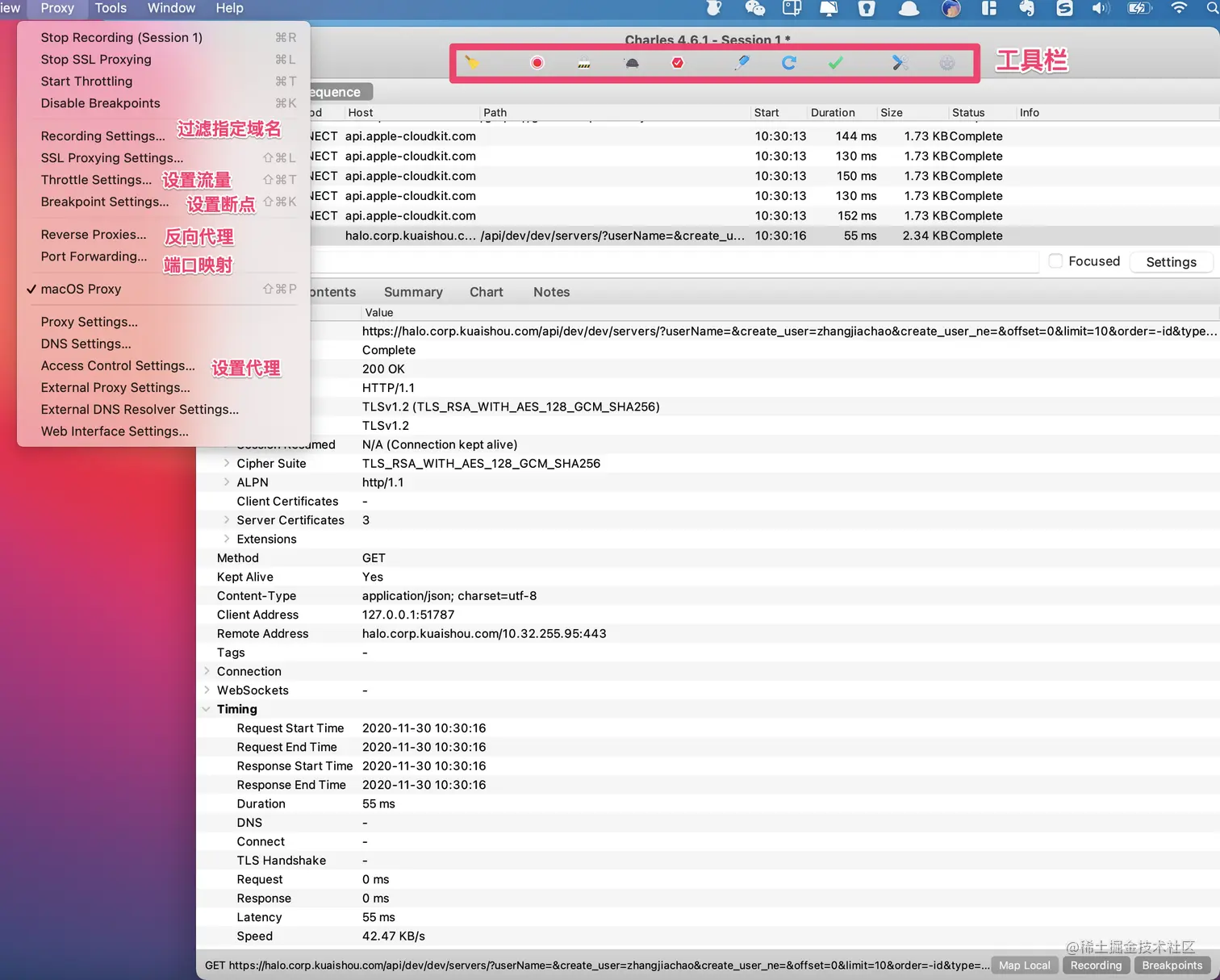This screenshot has height=980, width=1220.
Task: Click the pen Compose icon
Action: (742, 63)
